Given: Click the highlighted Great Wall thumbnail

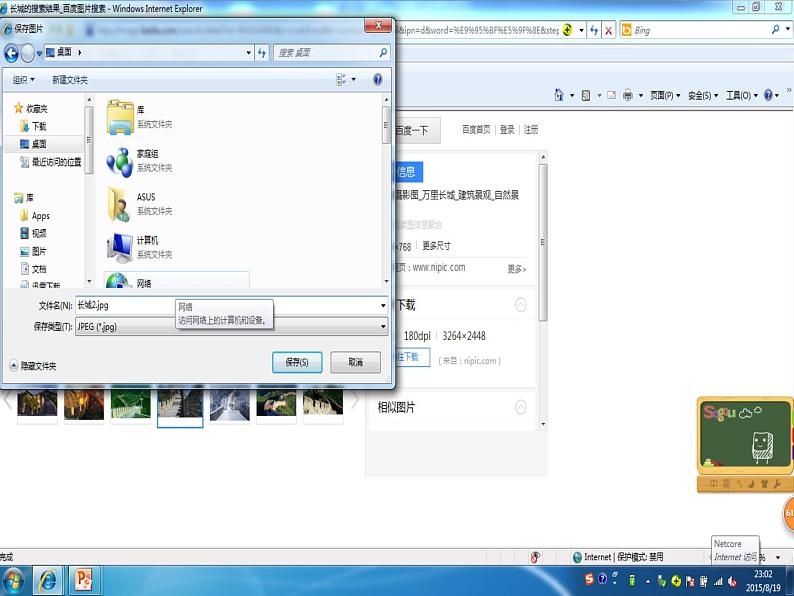Looking at the screenshot, I should coord(180,408).
